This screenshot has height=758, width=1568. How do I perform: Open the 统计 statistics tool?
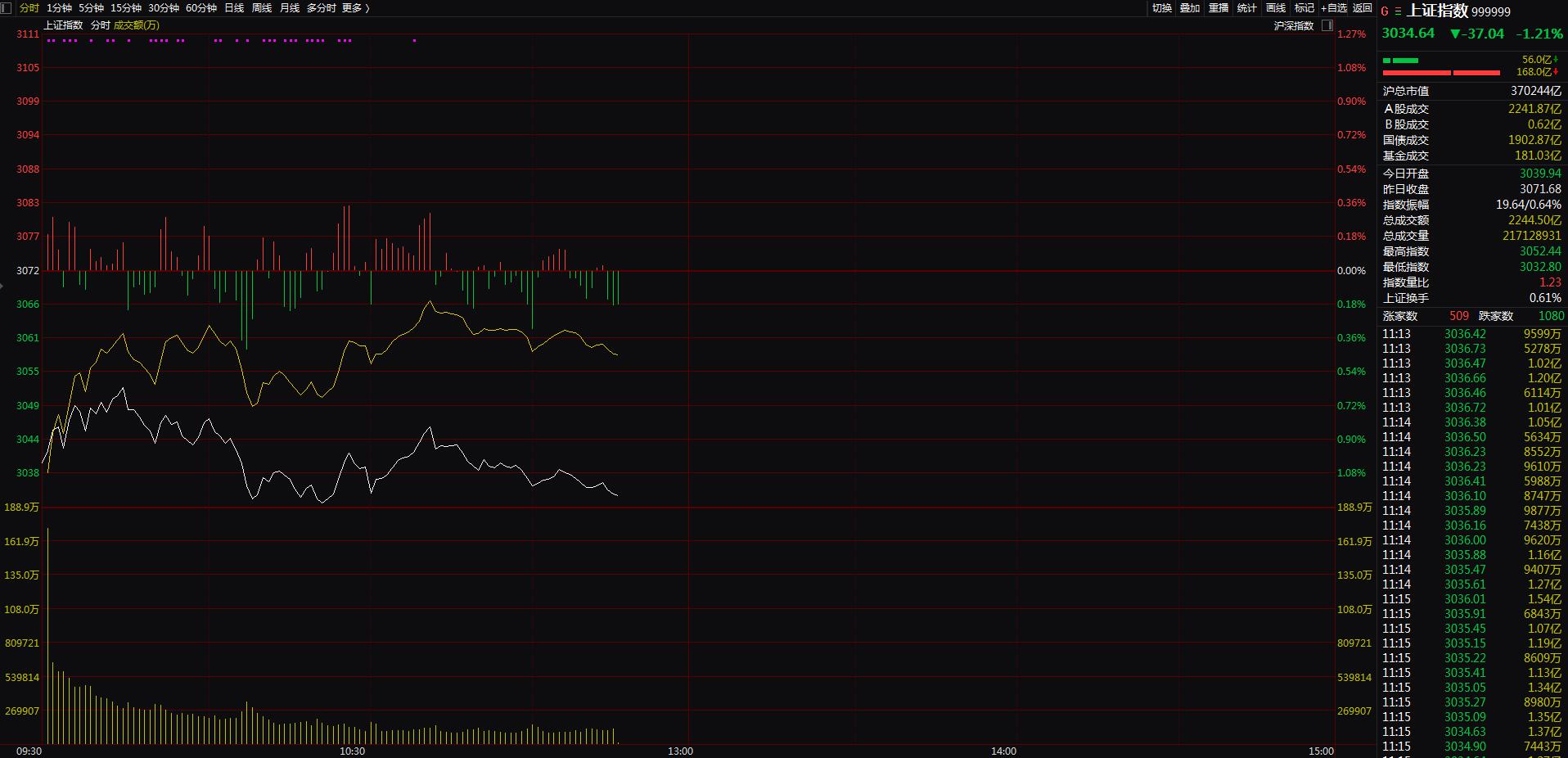pos(1247,8)
